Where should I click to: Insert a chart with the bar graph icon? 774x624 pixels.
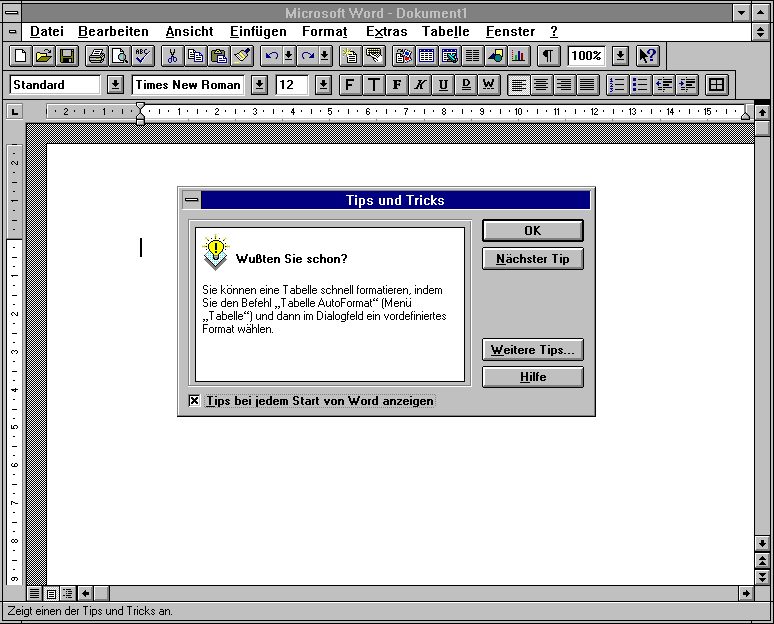coord(519,56)
